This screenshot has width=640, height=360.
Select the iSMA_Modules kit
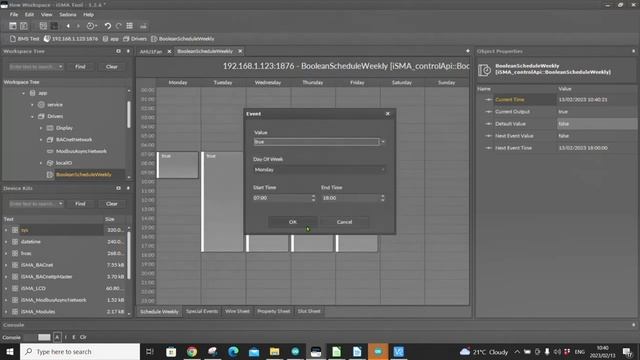(38, 311)
